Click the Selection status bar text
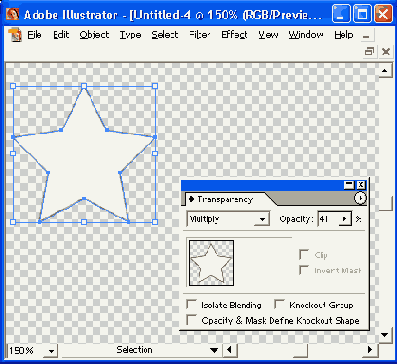The height and width of the screenshot is (364, 397). pyautogui.click(x=134, y=350)
